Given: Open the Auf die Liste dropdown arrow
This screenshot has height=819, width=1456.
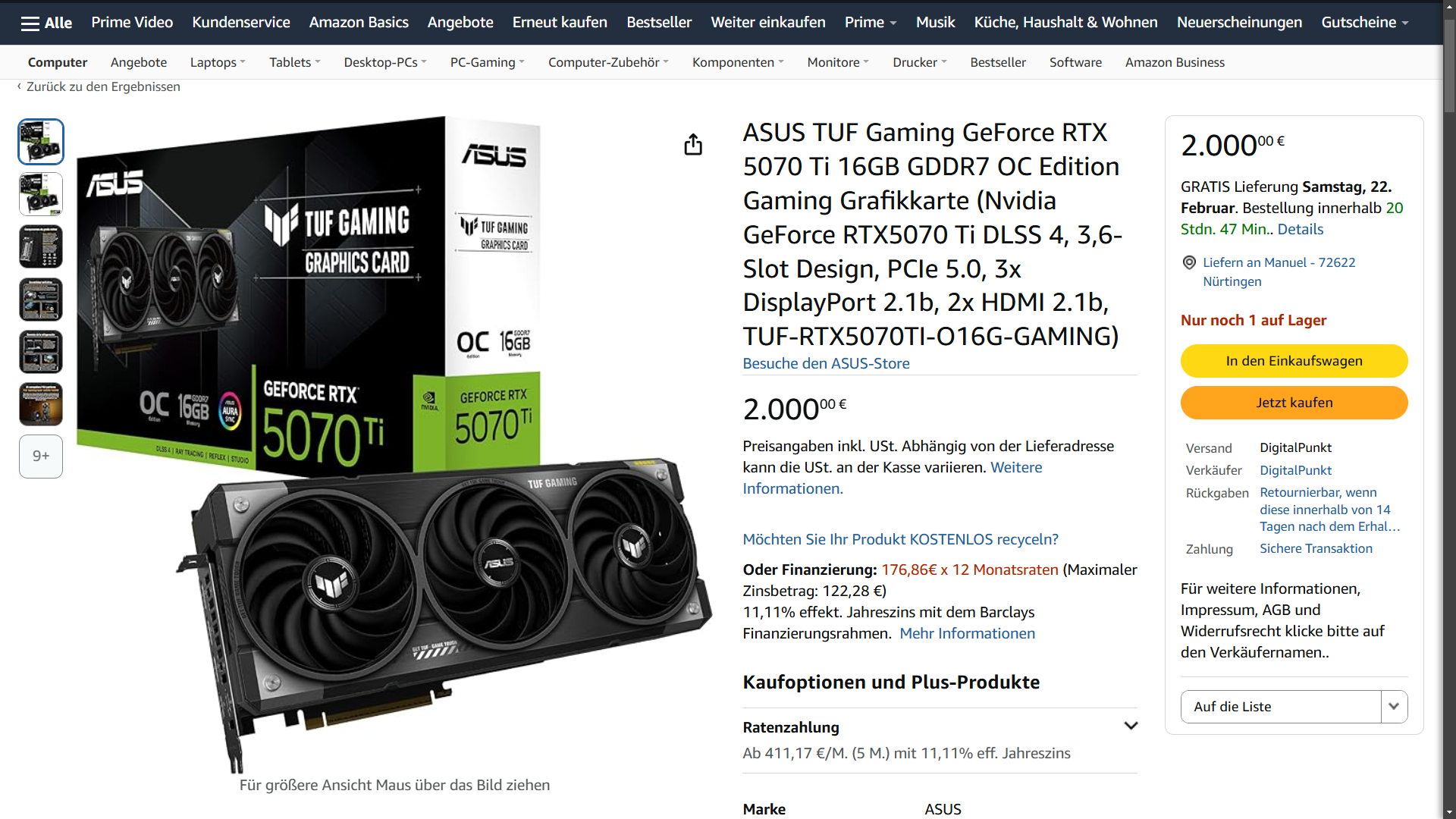Looking at the screenshot, I should [x=1394, y=707].
